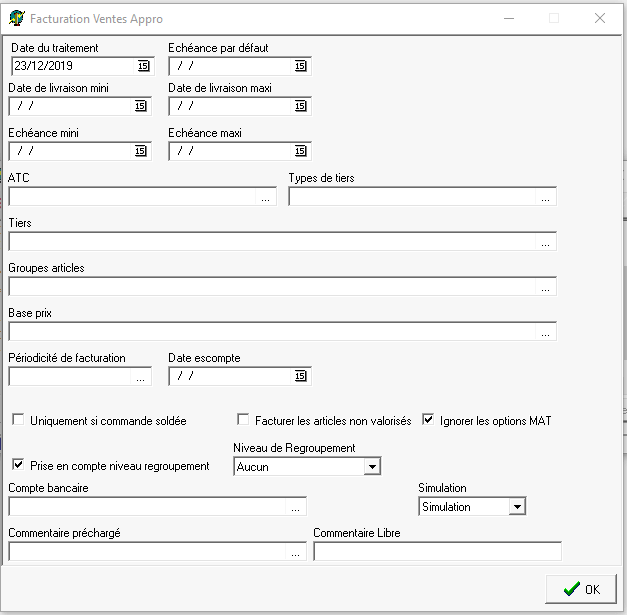627x615 pixels.
Task: Enable Uniquement si commande soldée checkbox
Action: coord(18,421)
